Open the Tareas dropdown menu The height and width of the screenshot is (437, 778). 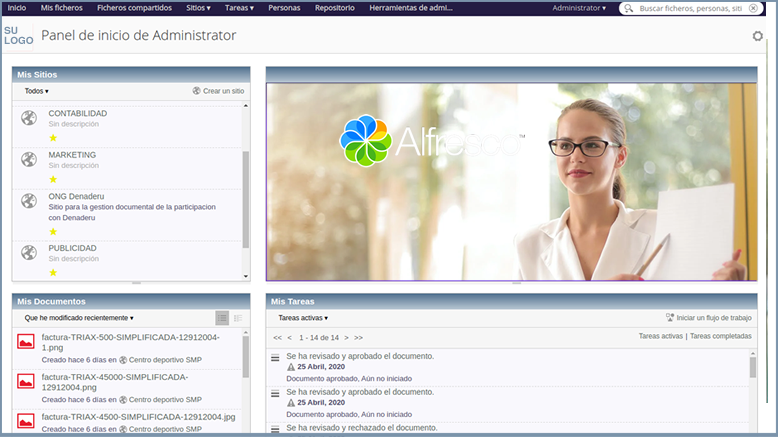239,8
